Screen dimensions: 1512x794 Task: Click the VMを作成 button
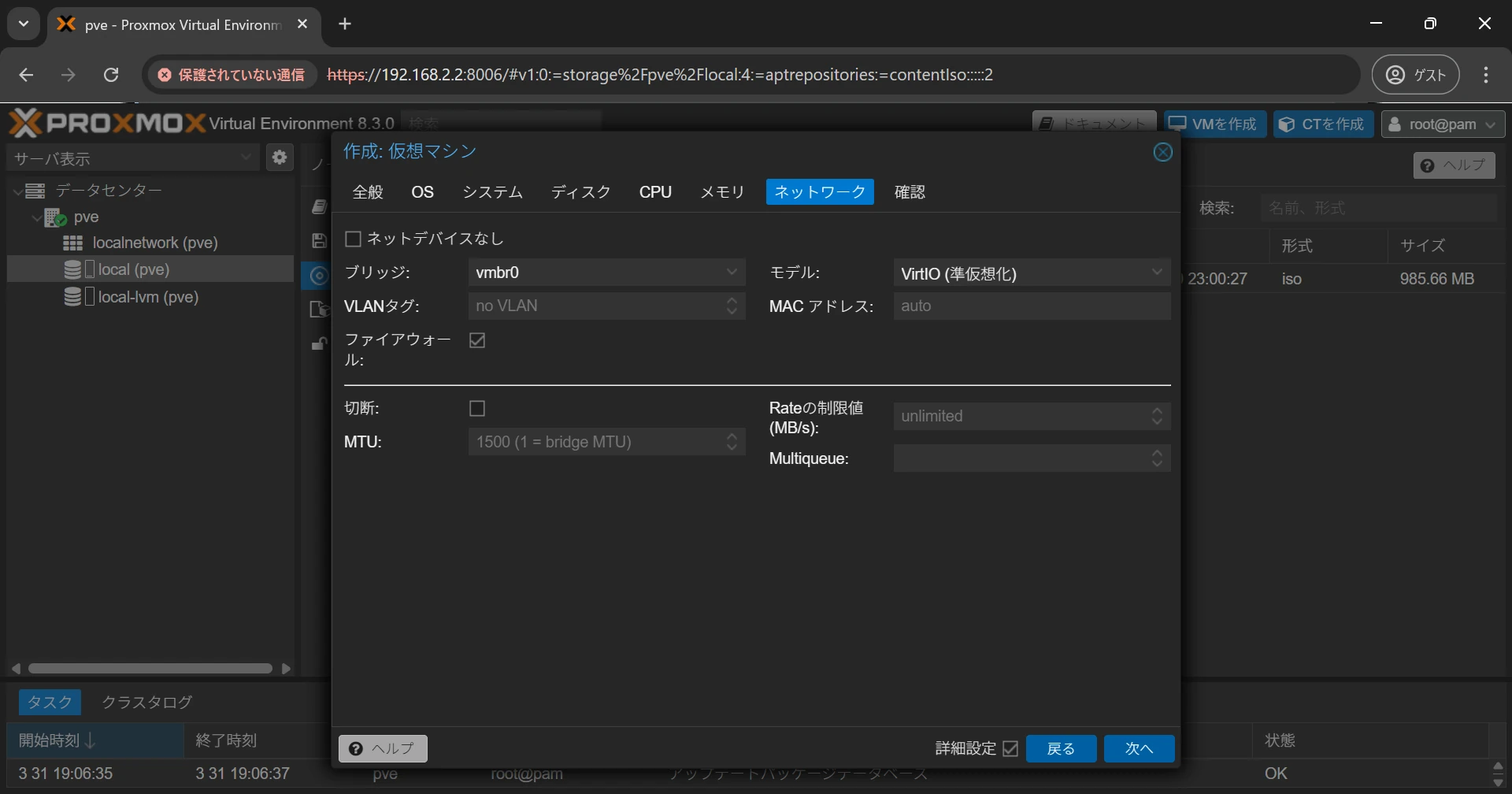[x=1215, y=124]
